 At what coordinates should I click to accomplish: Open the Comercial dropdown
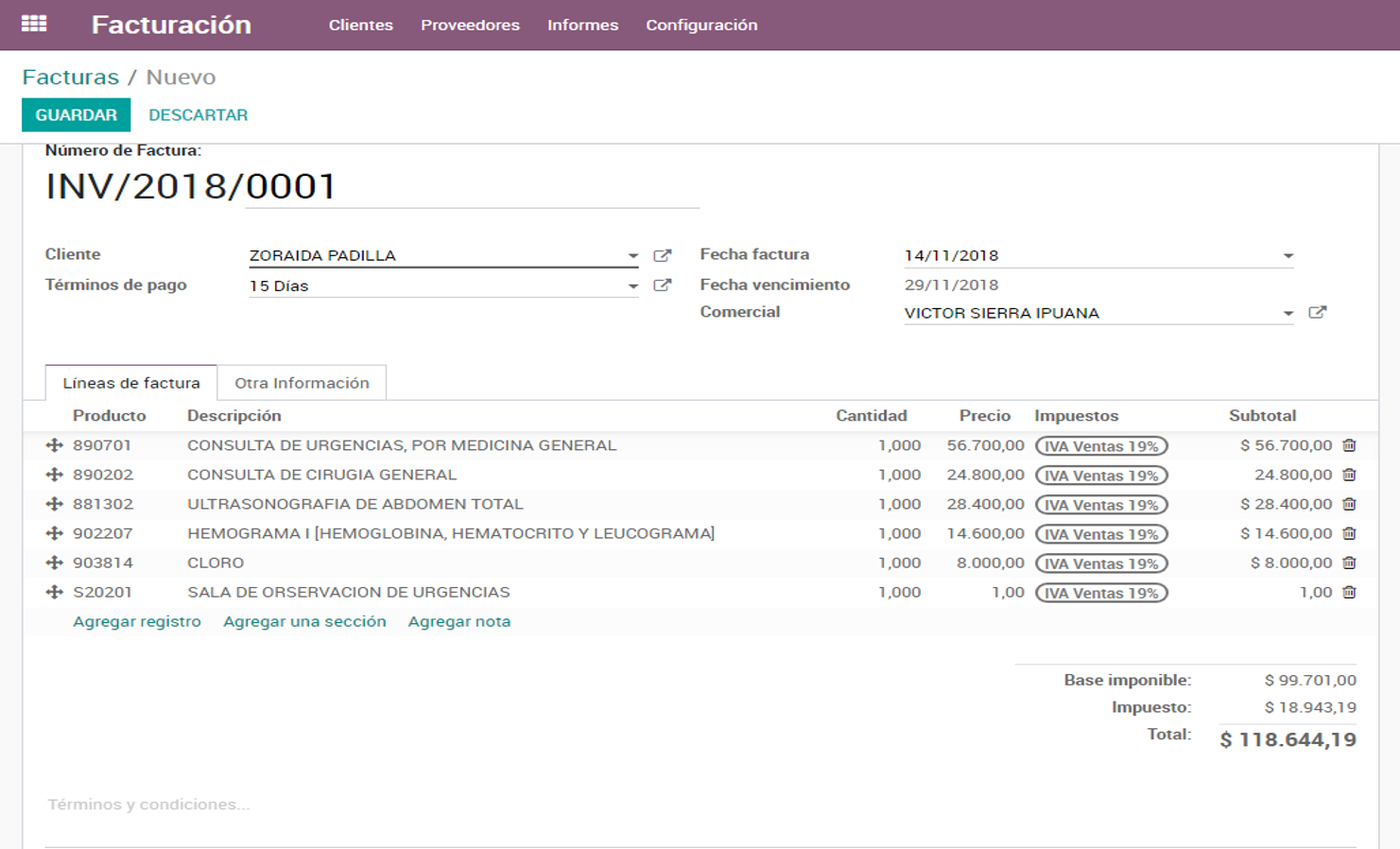click(1288, 312)
